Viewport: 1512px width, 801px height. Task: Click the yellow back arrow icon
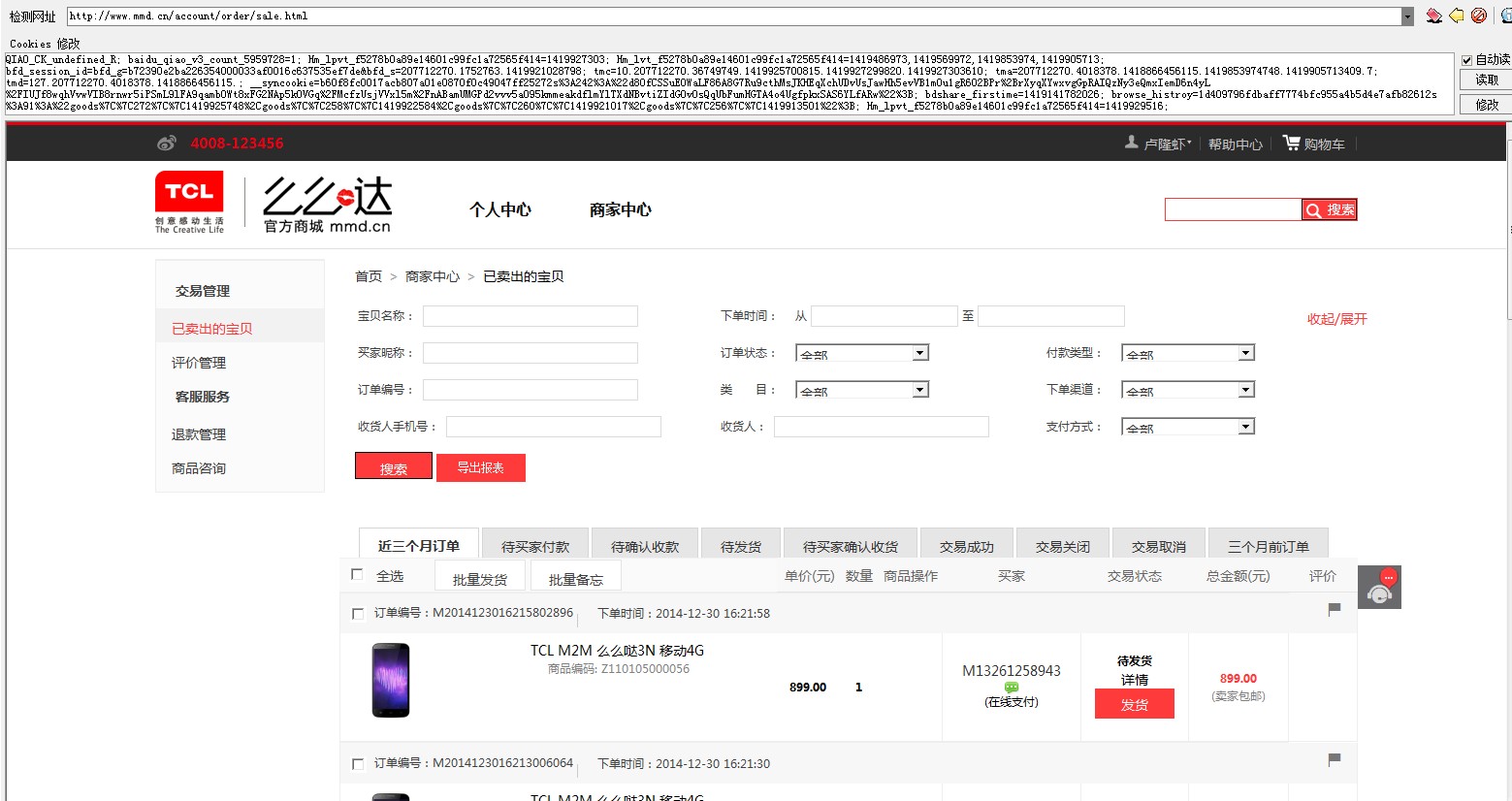[x=1457, y=16]
